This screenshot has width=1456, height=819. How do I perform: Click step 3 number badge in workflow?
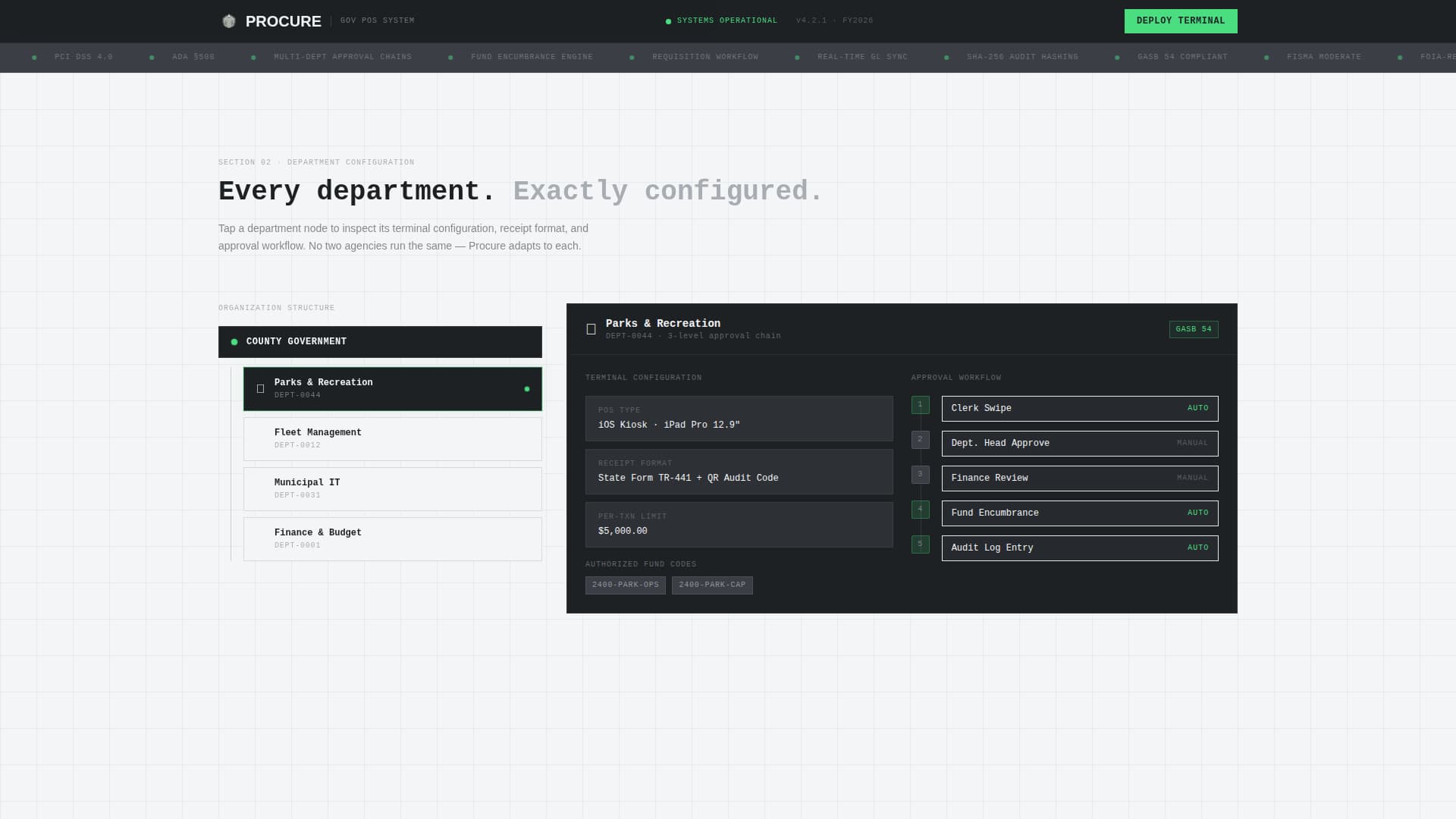click(920, 475)
